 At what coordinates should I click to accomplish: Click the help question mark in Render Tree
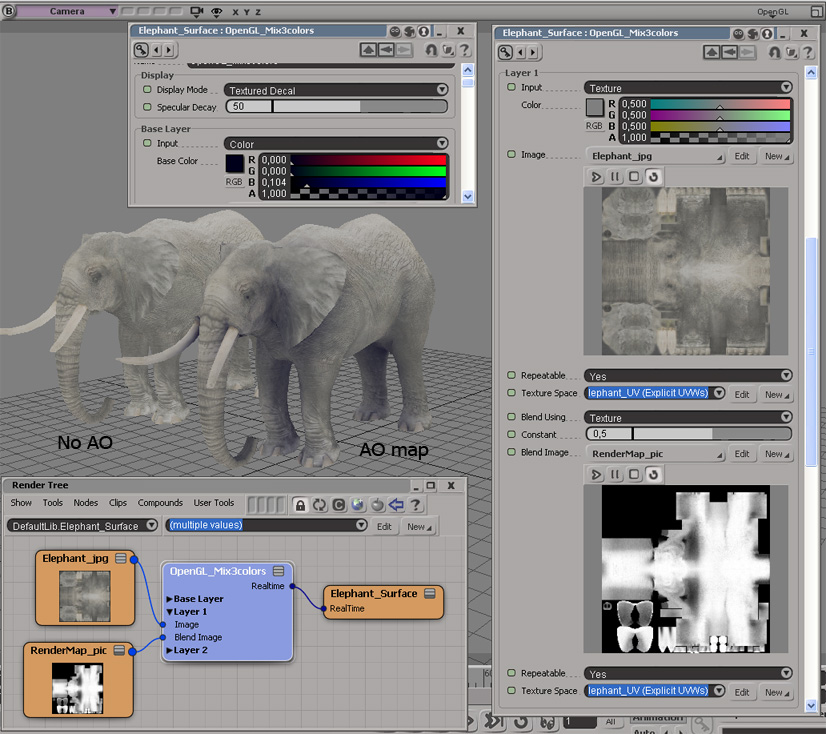click(x=416, y=505)
